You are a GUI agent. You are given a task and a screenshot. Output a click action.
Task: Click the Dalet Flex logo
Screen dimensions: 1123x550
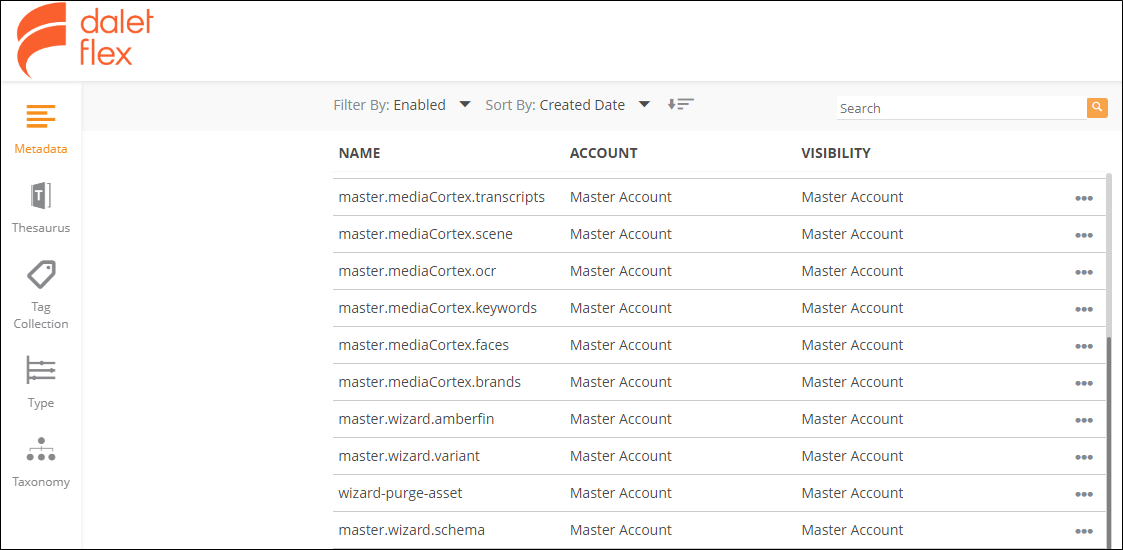(x=85, y=42)
